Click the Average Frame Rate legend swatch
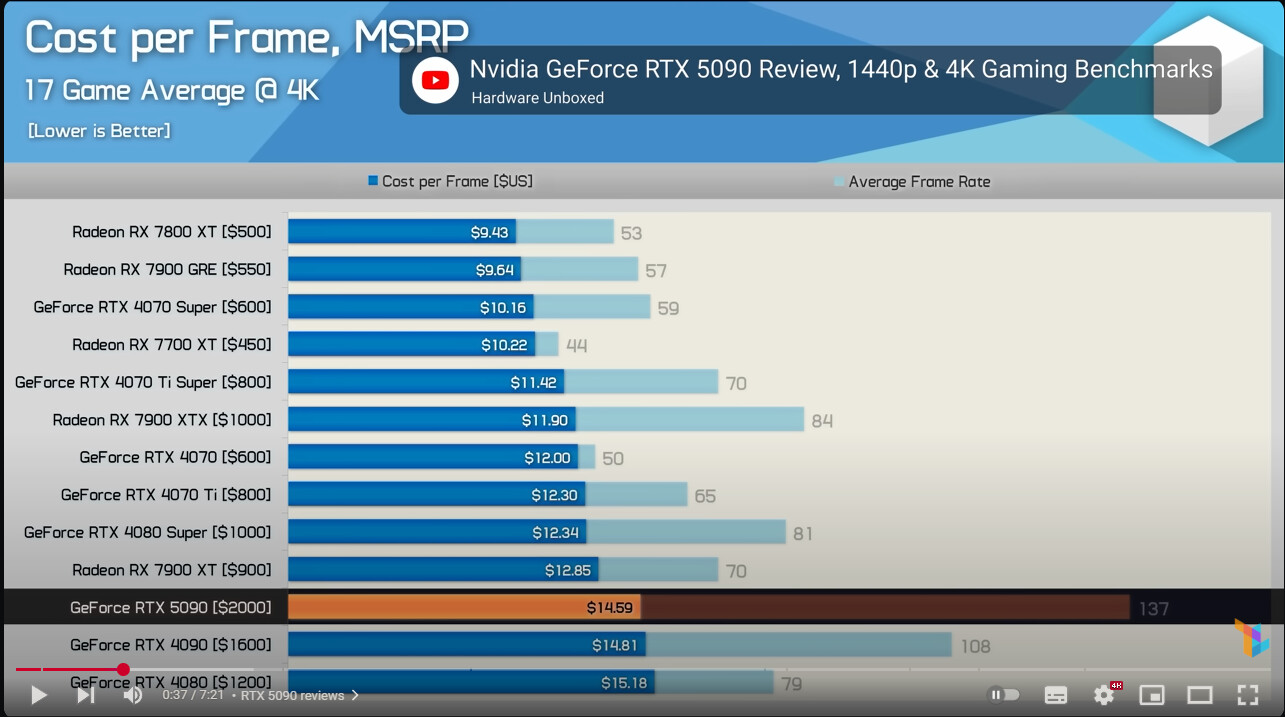1285x717 pixels. [839, 181]
